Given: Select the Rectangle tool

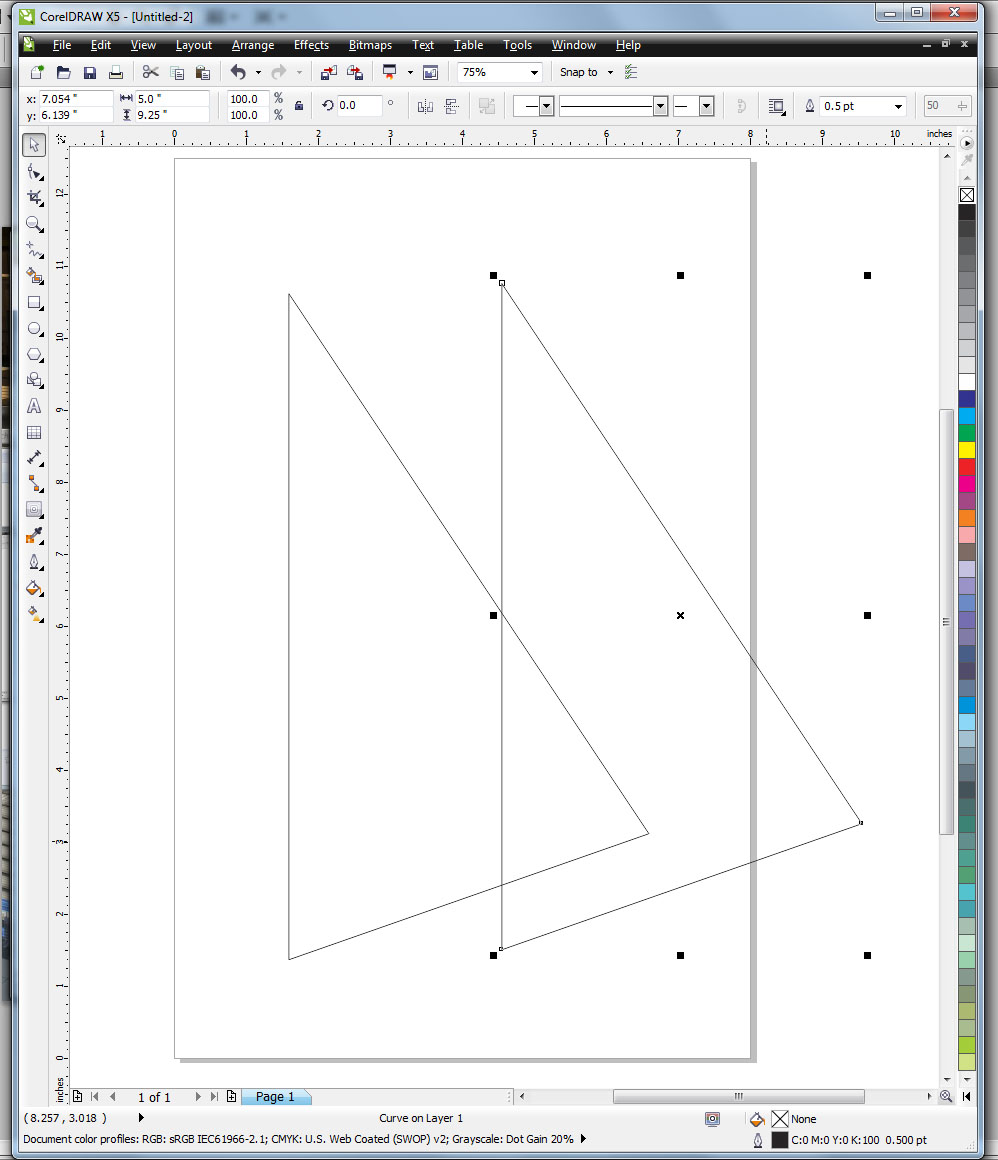Looking at the screenshot, I should coord(34,303).
